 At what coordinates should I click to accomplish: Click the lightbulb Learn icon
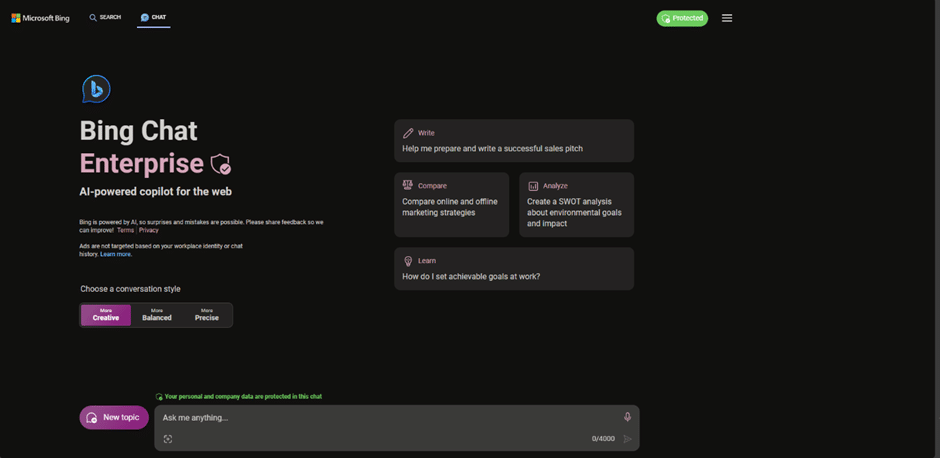[x=408, y=261]
